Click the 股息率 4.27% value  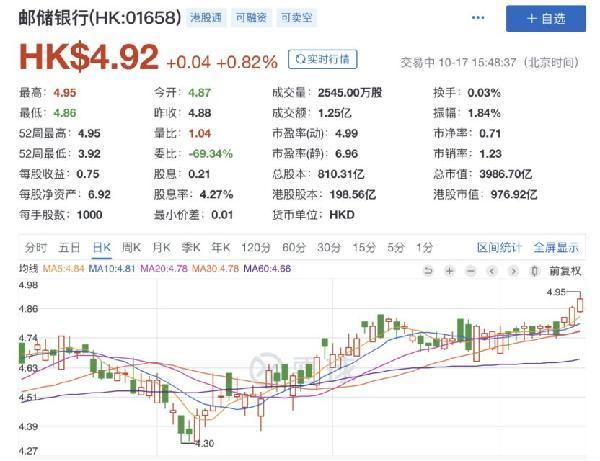click(216, 194)
